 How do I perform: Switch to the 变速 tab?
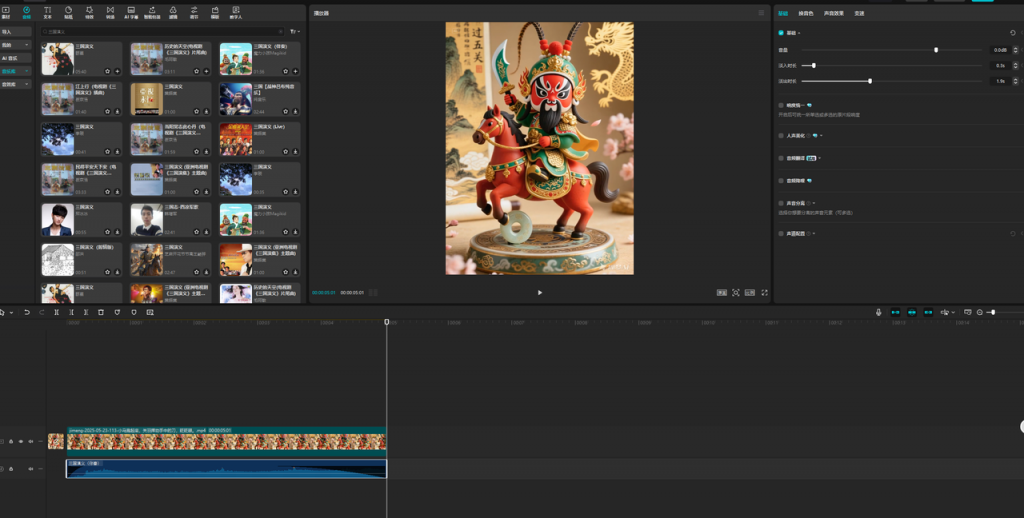click(x=859, y=13)
